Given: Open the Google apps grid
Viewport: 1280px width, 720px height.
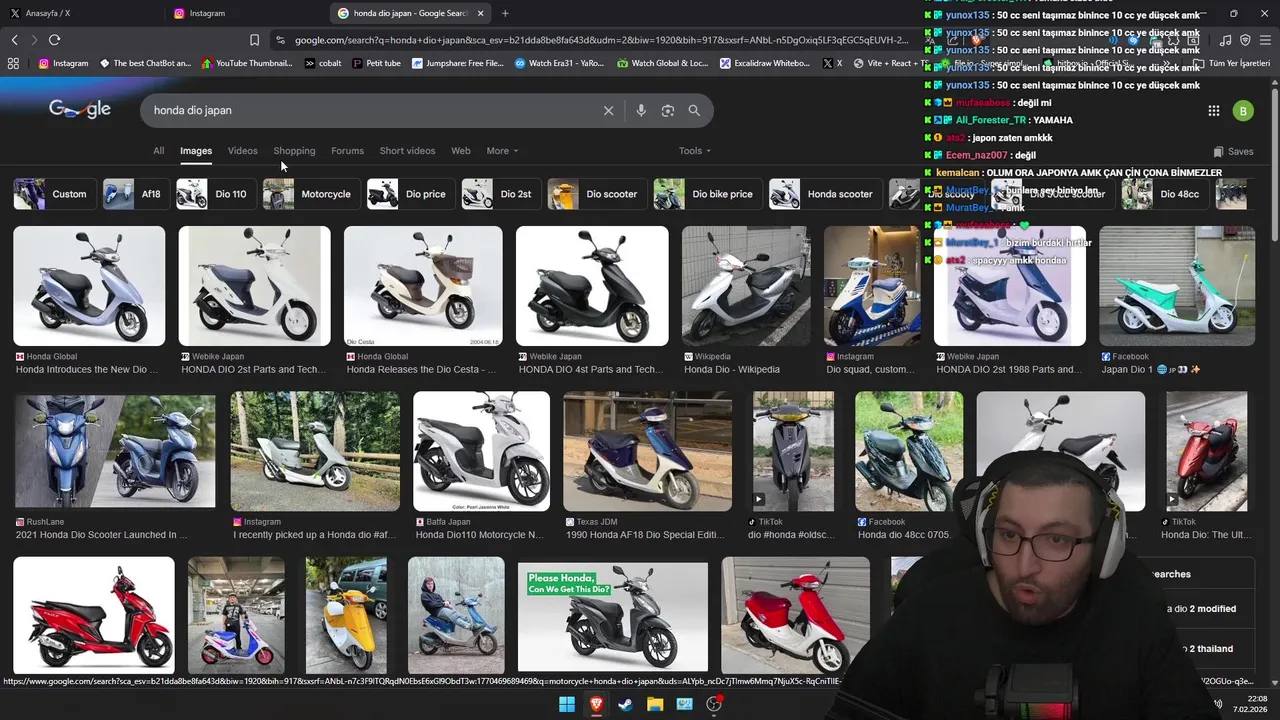Looking at the screenshot, I should [1213, 111].
